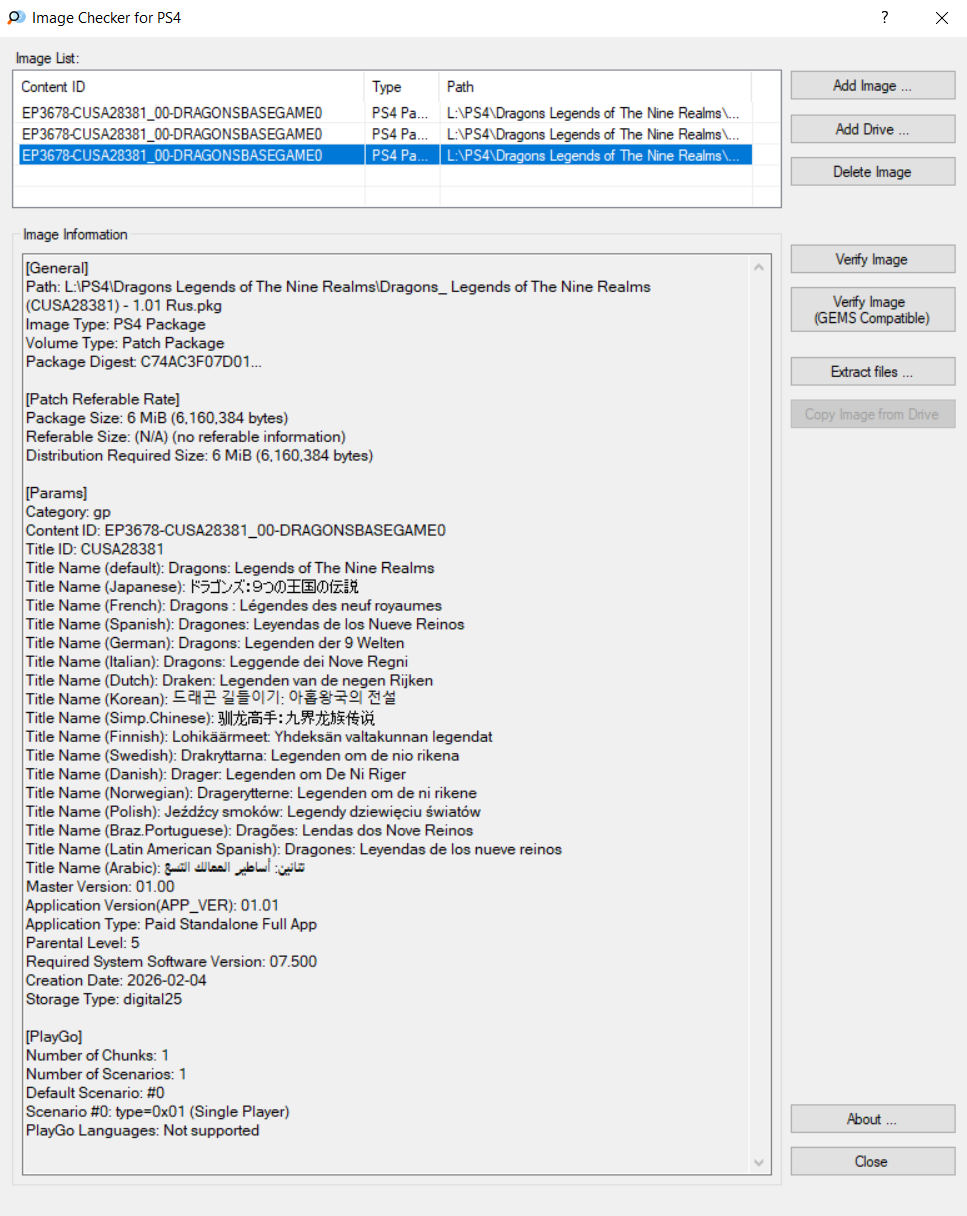The width and height of the screenshot is (967, 1216).
Task: Click the question mark help button
Action: coord(884,18)
